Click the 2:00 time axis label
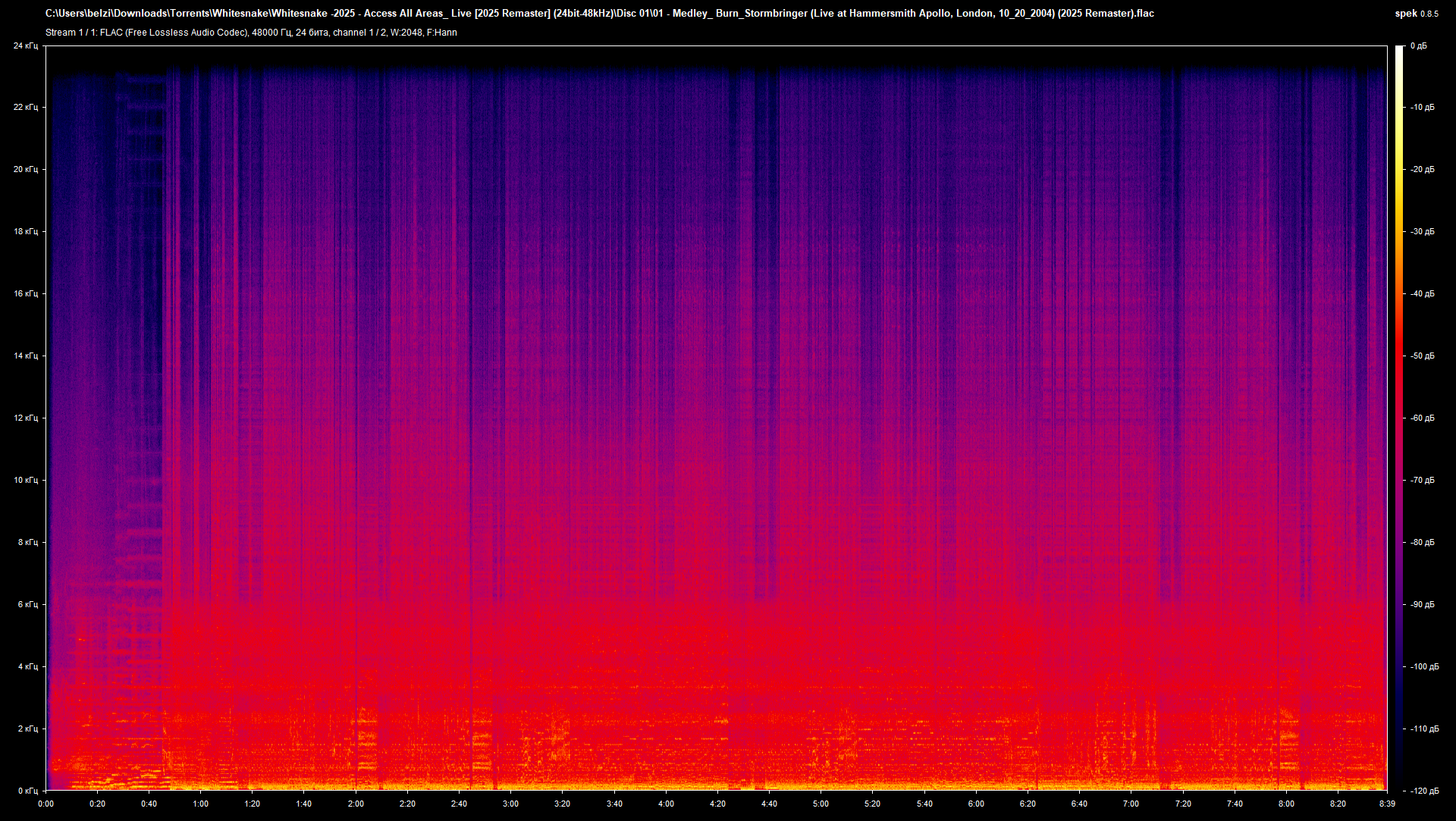 pyautogui.click(x=356, y=804)
